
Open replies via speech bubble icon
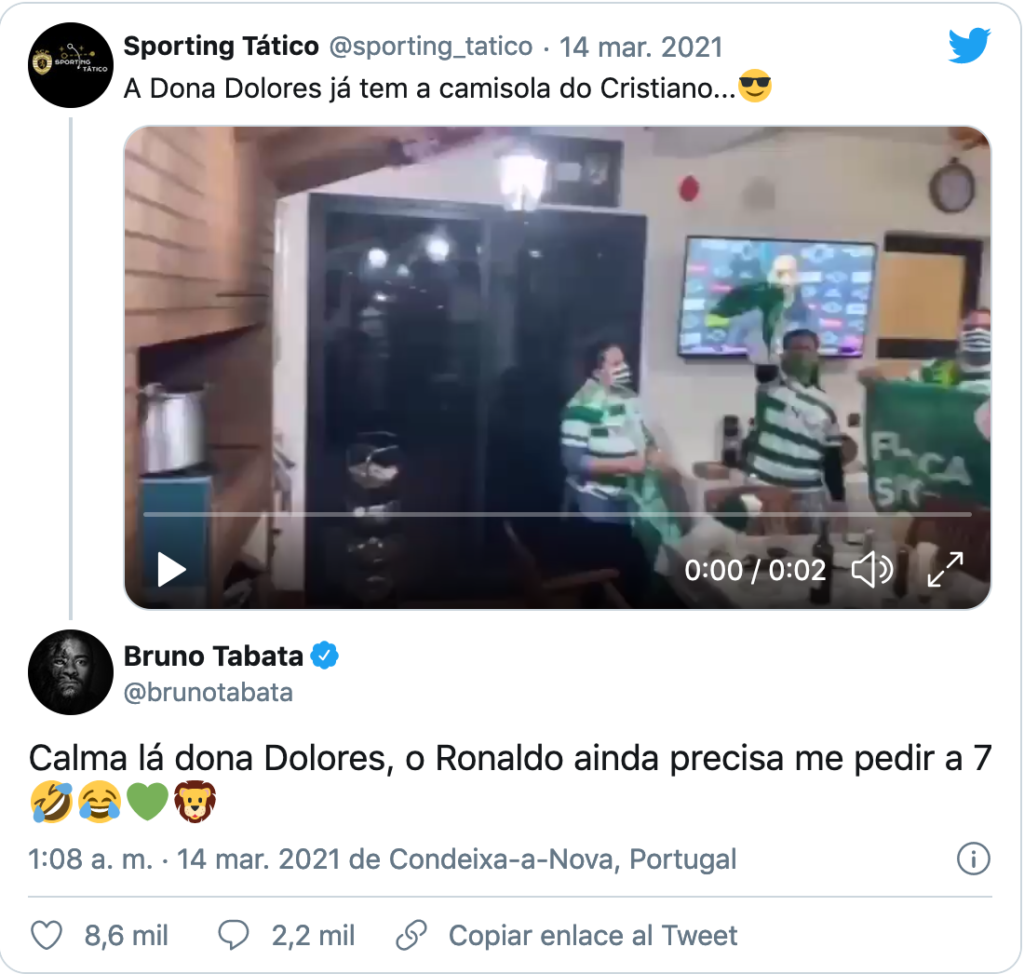233,935
